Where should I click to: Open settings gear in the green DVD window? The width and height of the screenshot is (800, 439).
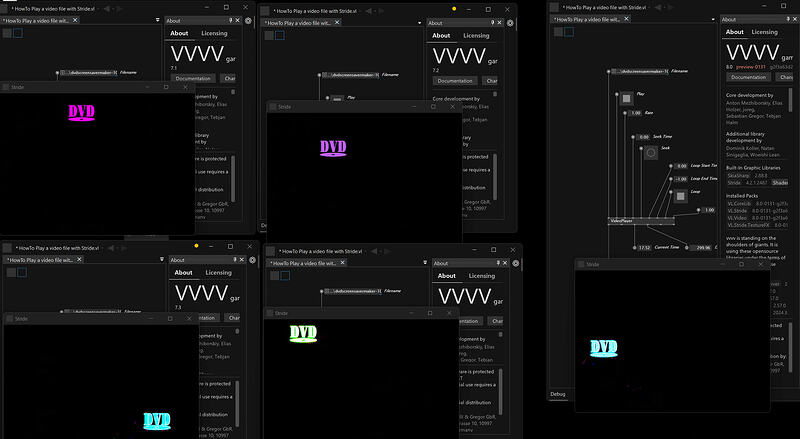[515, 263]
